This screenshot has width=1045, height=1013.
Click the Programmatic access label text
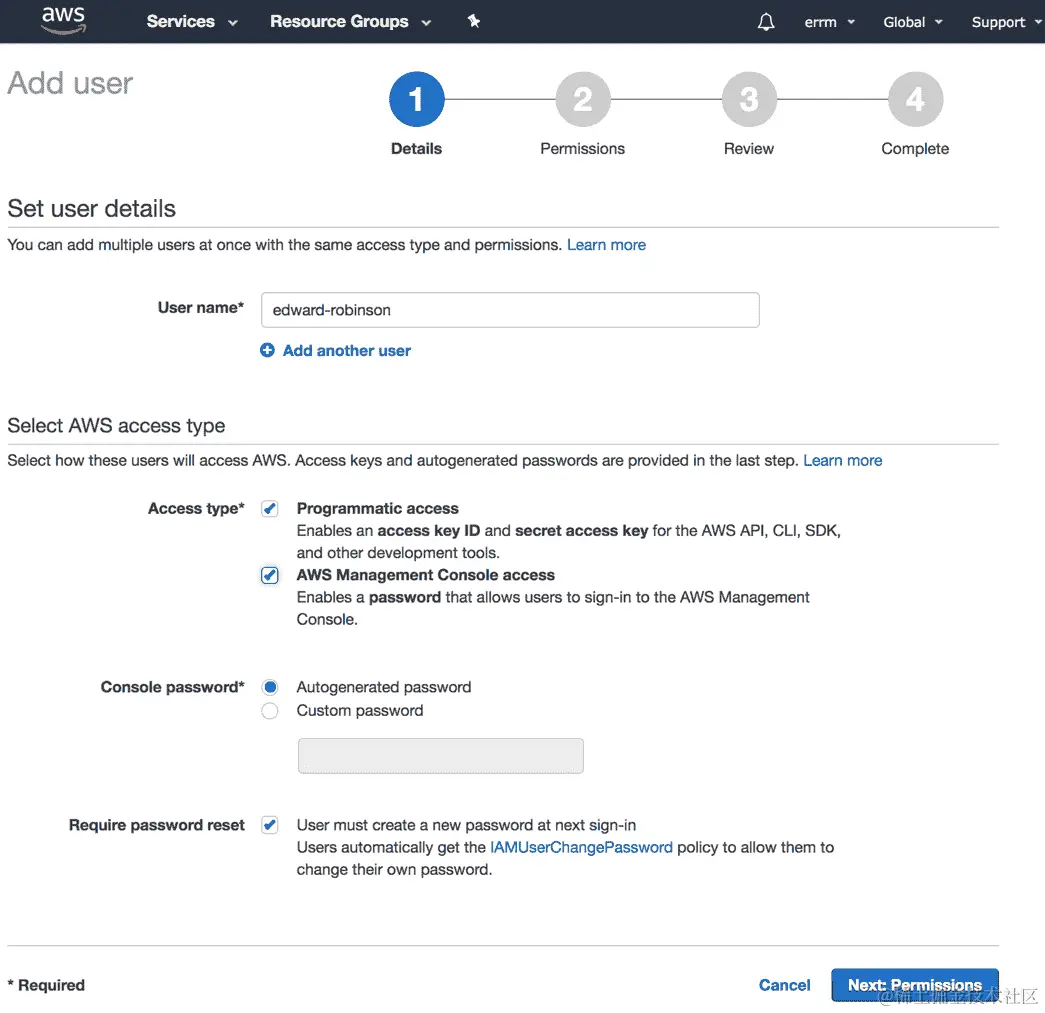(x=377, y=508)
